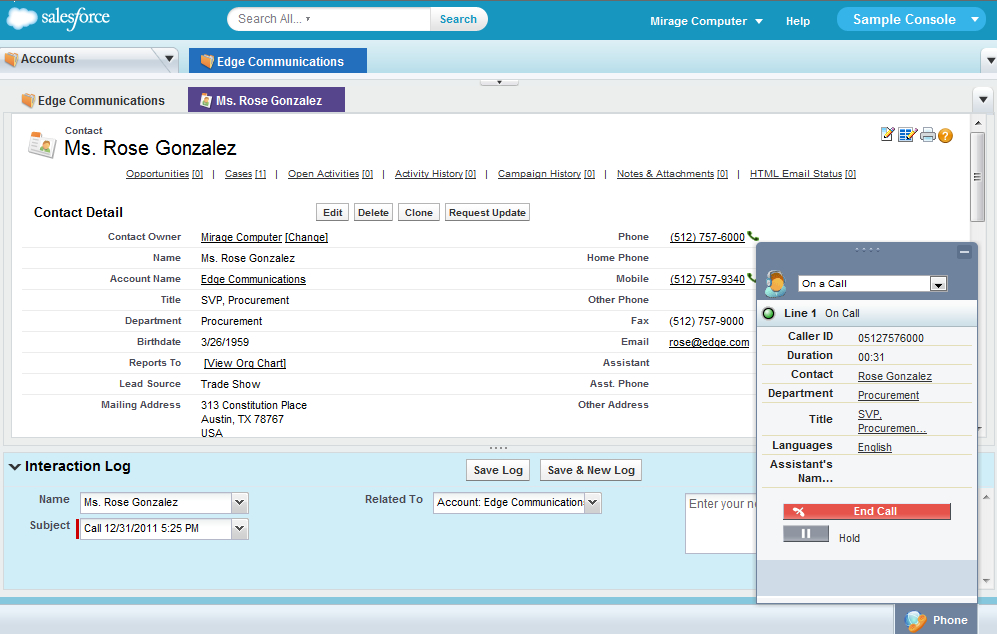Click the customize page notepad-pencil icon
This screenshot has width=997, height=634.
(887, 135)
